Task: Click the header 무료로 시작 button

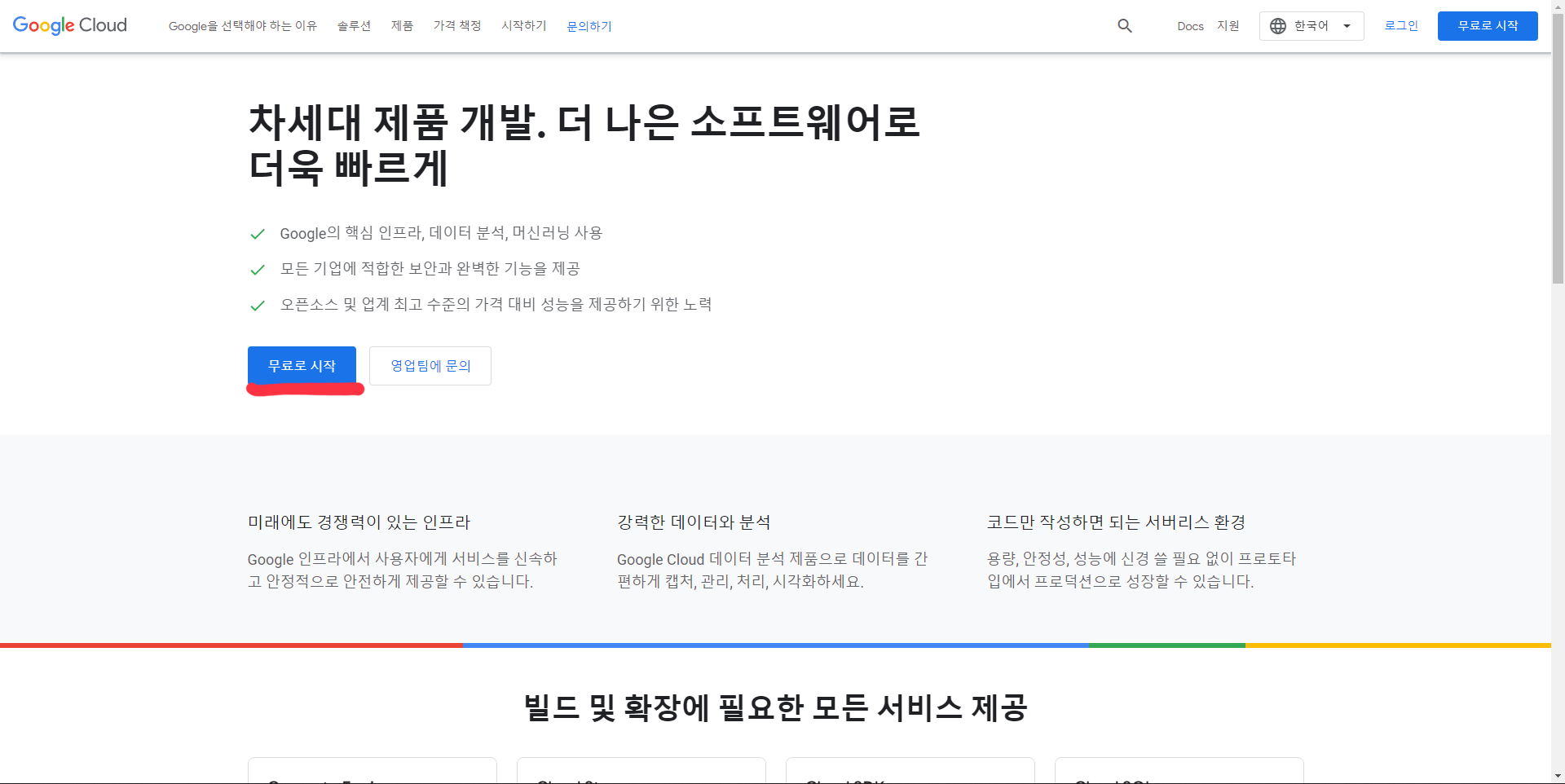Action: pyautogui.click(x=1488, y=26)
